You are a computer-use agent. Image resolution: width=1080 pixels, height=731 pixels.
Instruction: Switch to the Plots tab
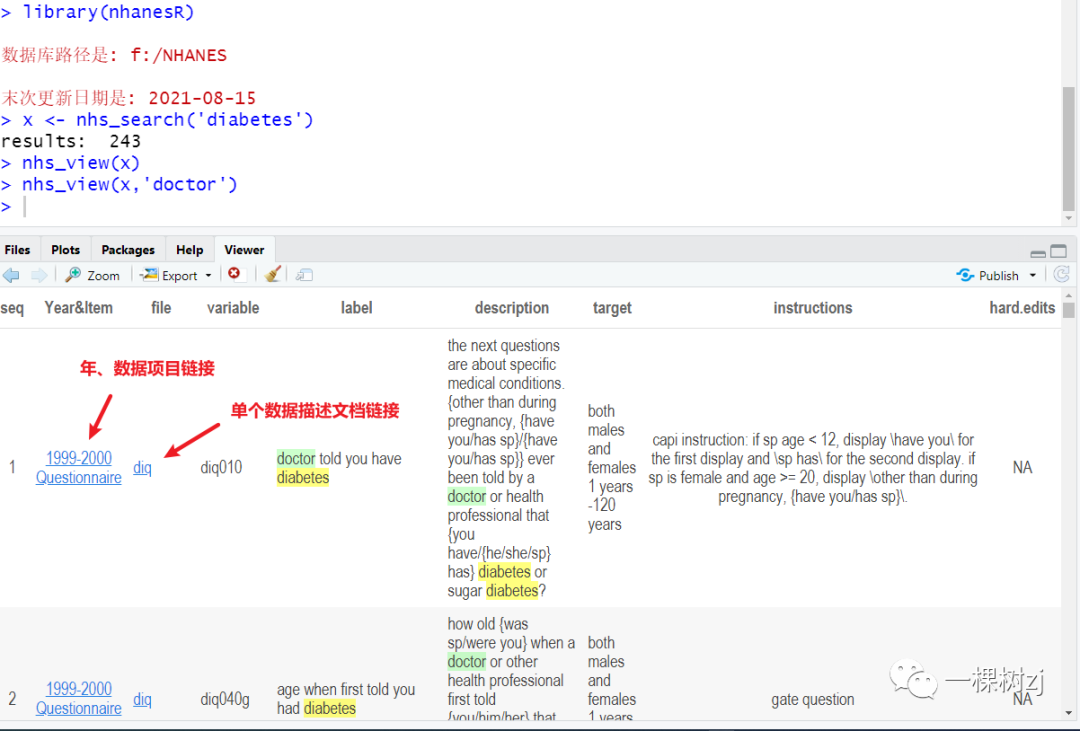[65, 249]
